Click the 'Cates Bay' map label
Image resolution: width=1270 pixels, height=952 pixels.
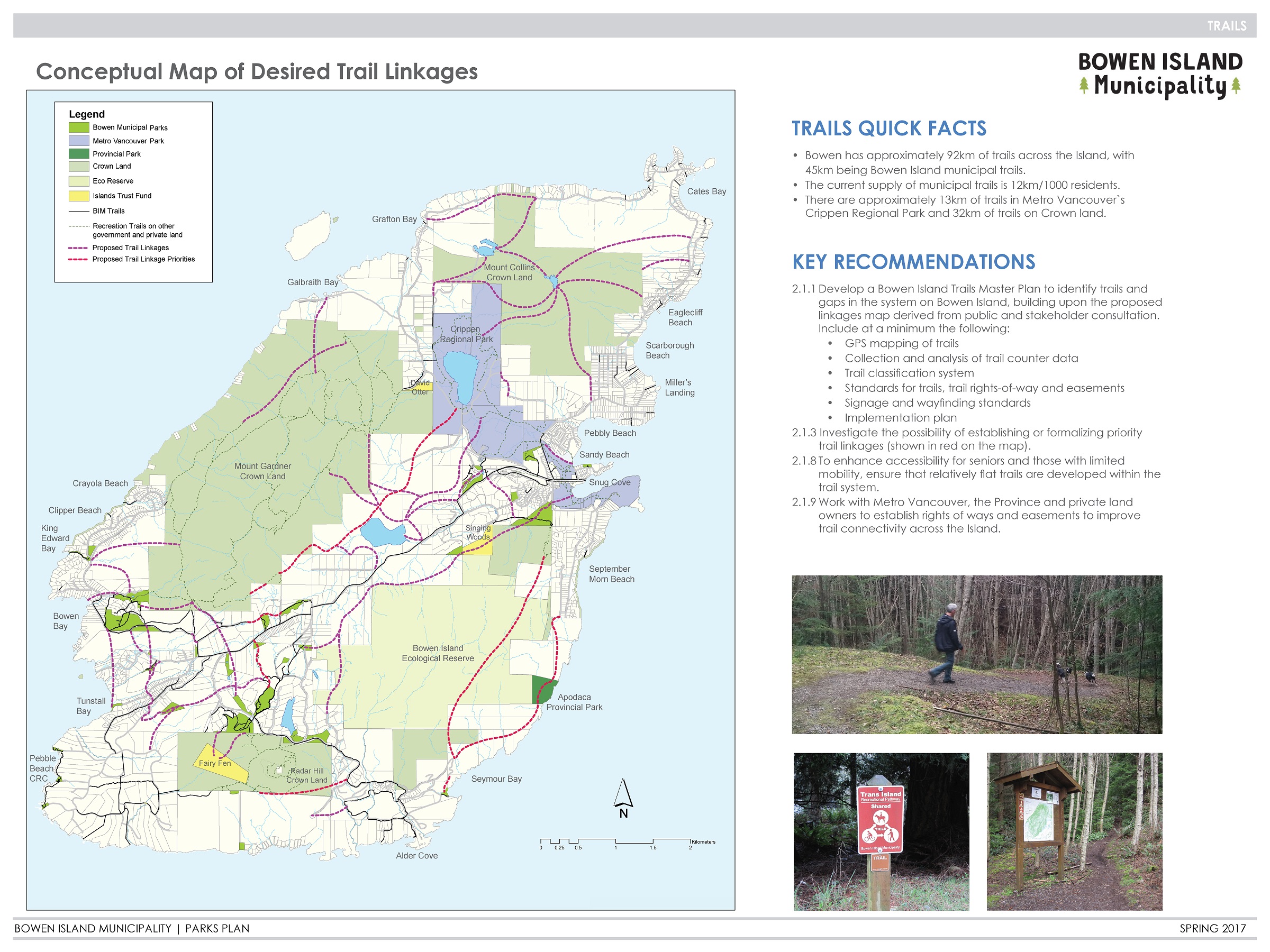point(706,191)
